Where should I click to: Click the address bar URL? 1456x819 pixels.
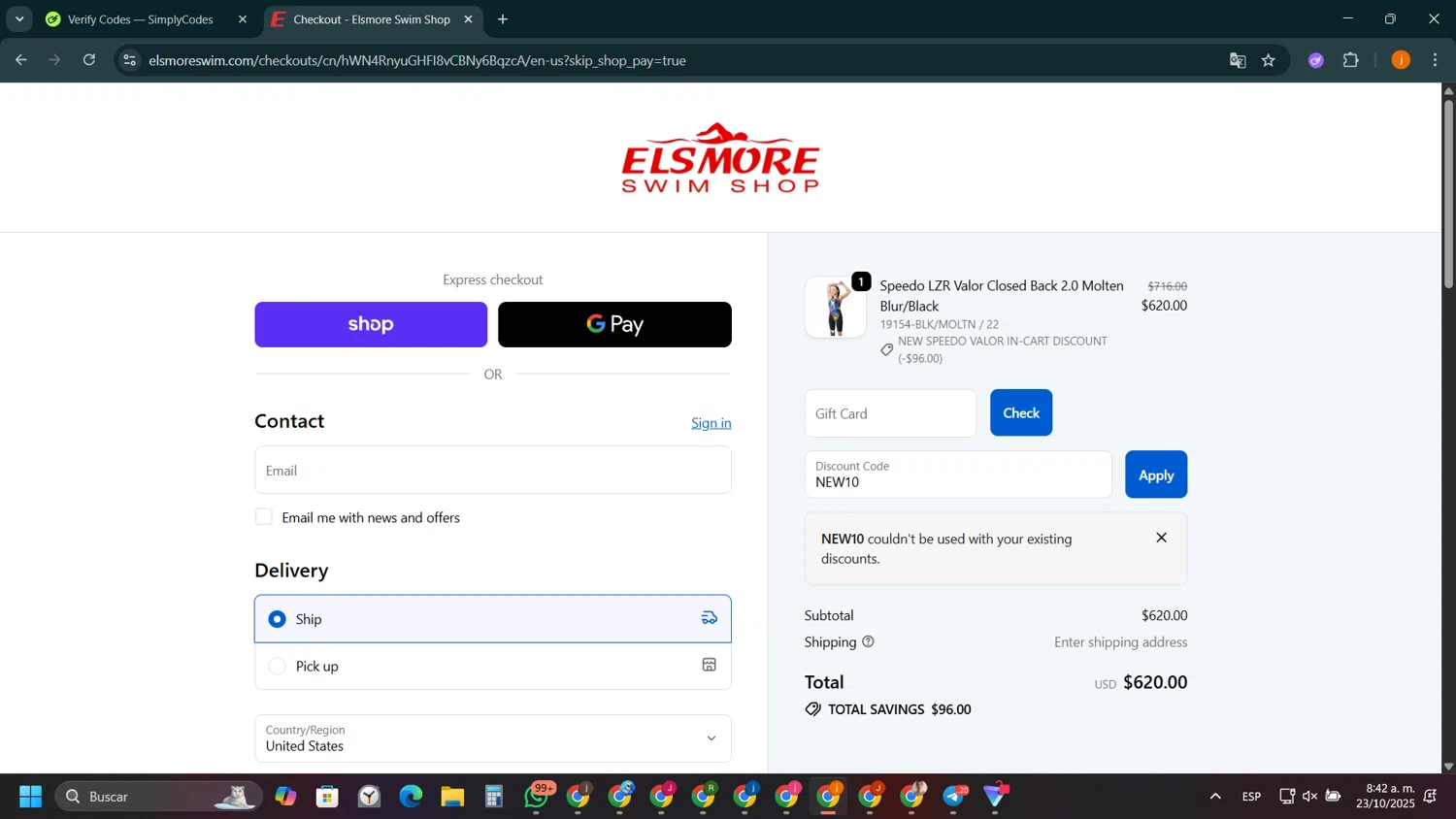417,60
